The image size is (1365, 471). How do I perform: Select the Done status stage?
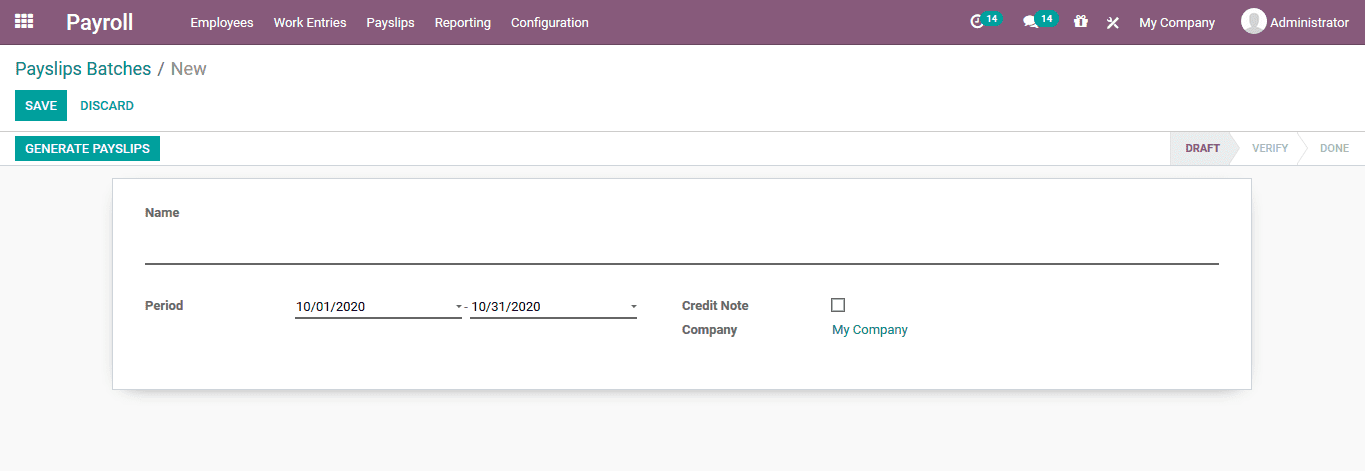pyautogui.click(x=1334, y=148)
